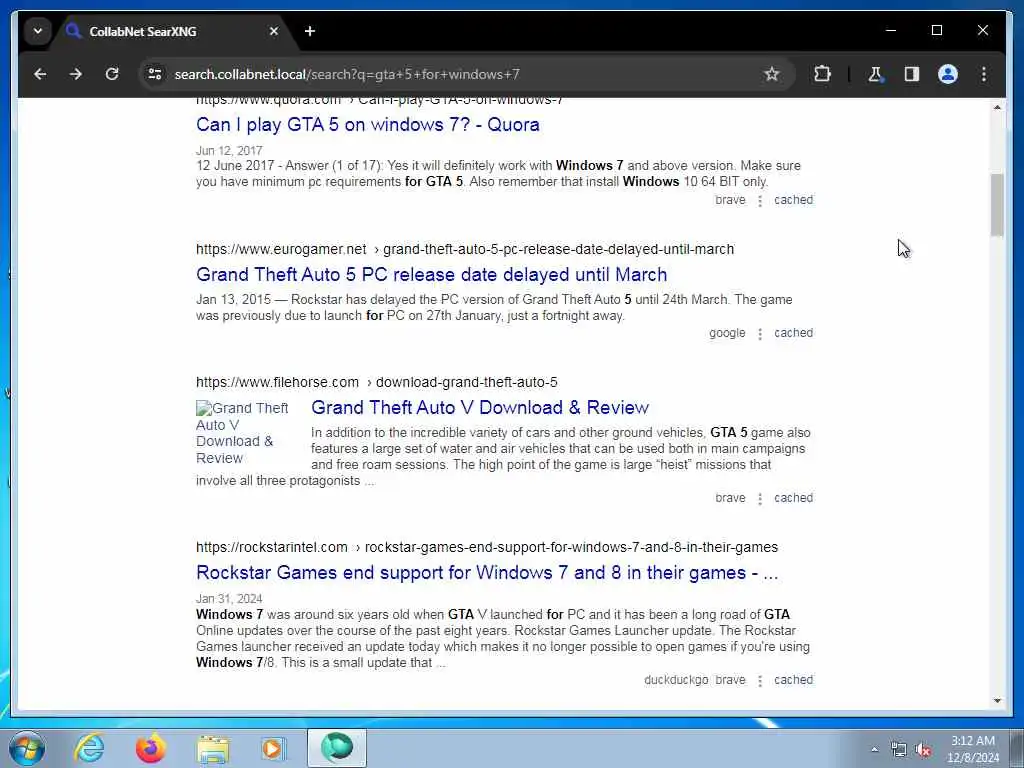Select the active browser taskbar button
Screen dimensions: 1024x768
(337, 748)
